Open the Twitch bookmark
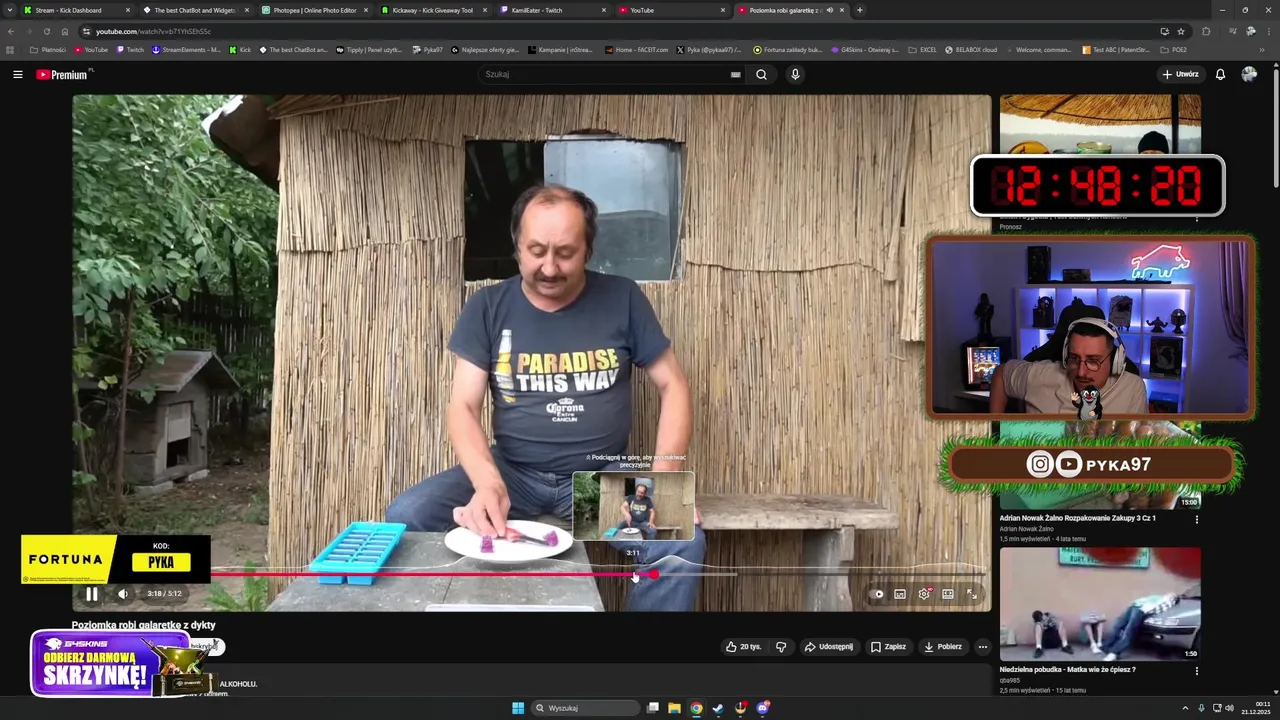This screenshot has height=720, width=1280. pos(130,49)
